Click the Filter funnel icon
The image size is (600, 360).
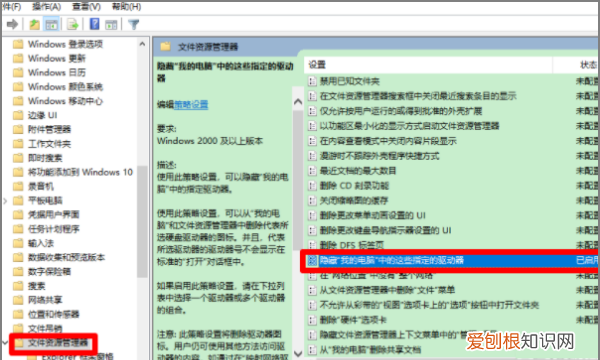tap(134, 24)
